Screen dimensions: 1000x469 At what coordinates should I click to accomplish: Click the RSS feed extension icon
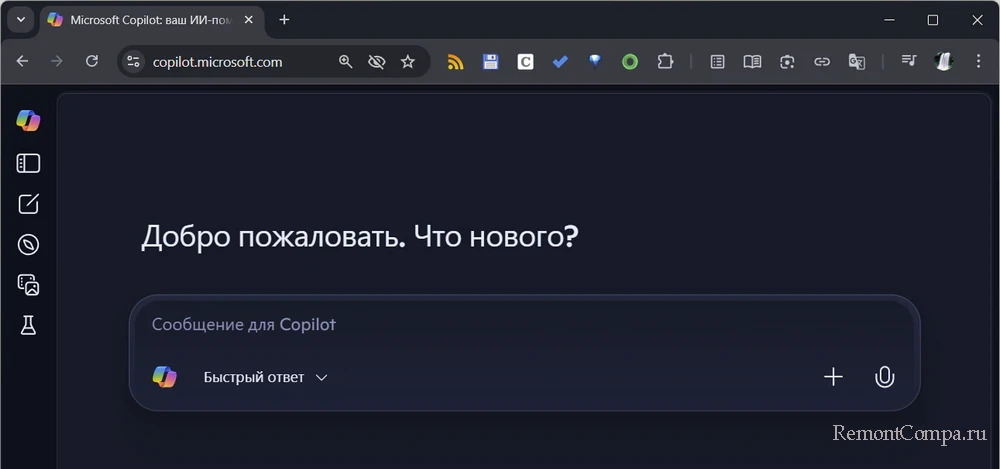point(455,62)
